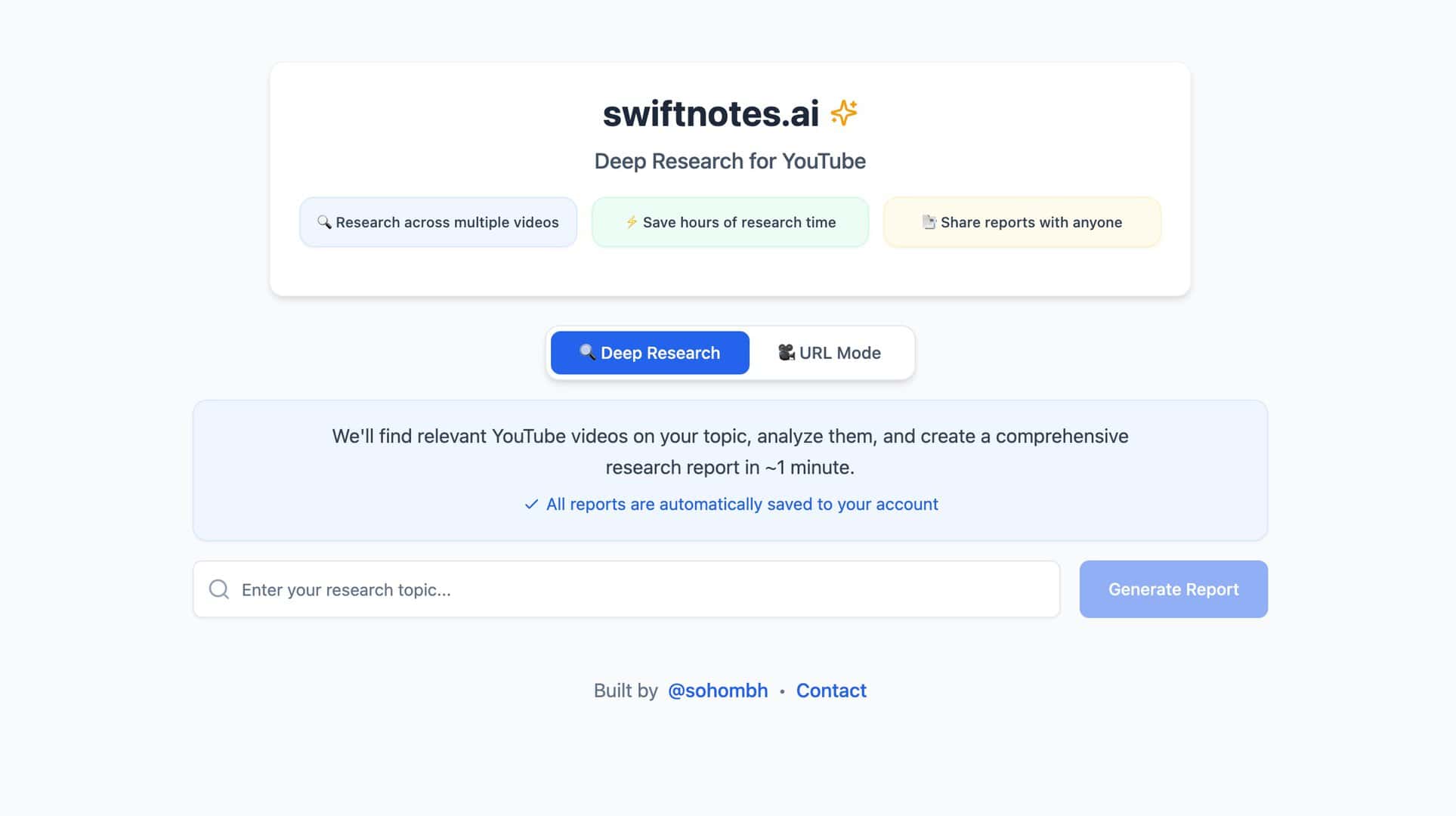This screenshot has height=816, width=1456.
Task: Click the checkmark icon before saved reports text
Action: click(x=532, y=504)
